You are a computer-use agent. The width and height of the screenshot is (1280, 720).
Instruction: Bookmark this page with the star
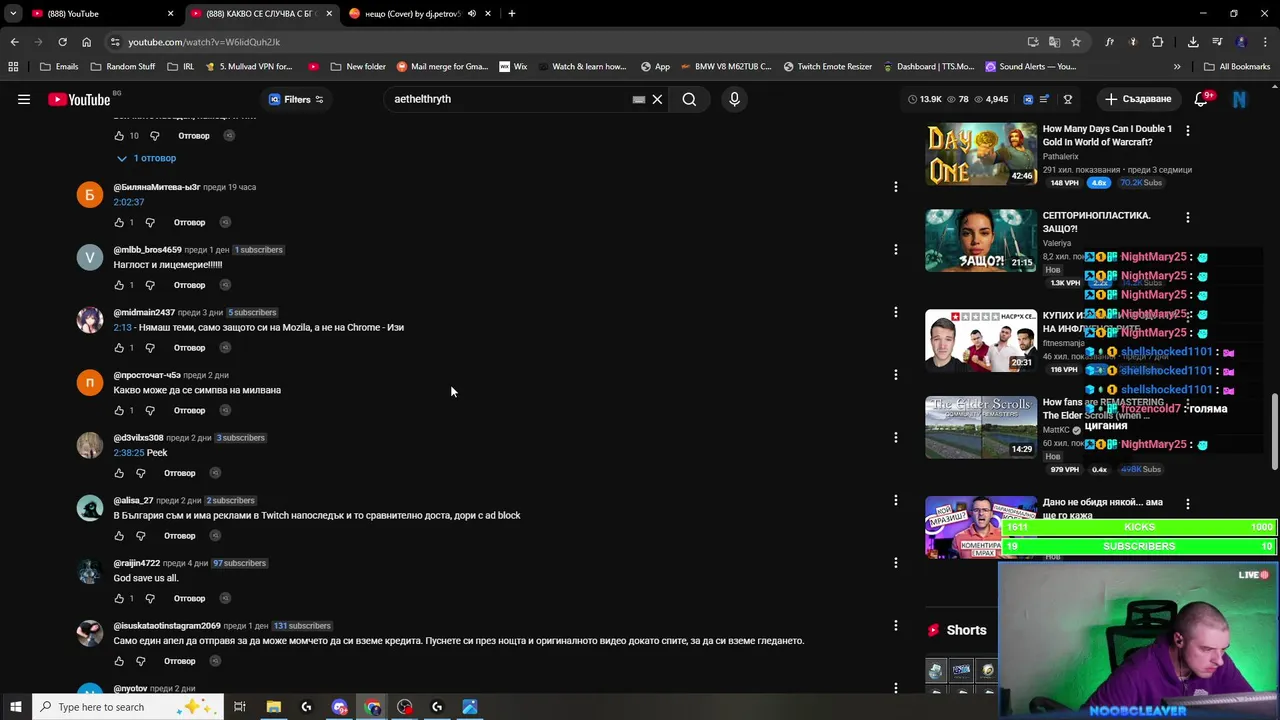click(x=1075, y=42)
